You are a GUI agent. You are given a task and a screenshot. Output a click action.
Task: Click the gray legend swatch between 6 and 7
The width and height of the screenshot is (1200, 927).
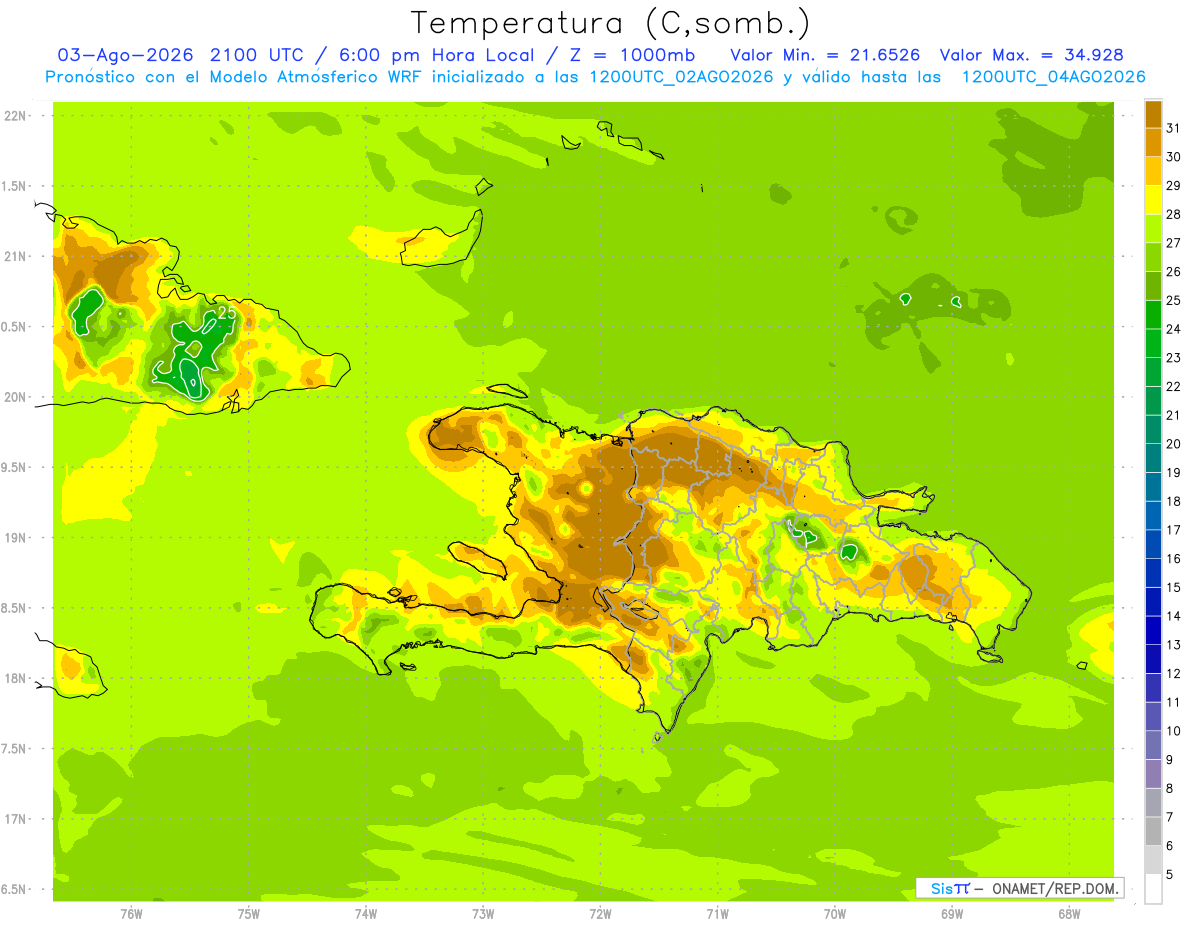1153,831
